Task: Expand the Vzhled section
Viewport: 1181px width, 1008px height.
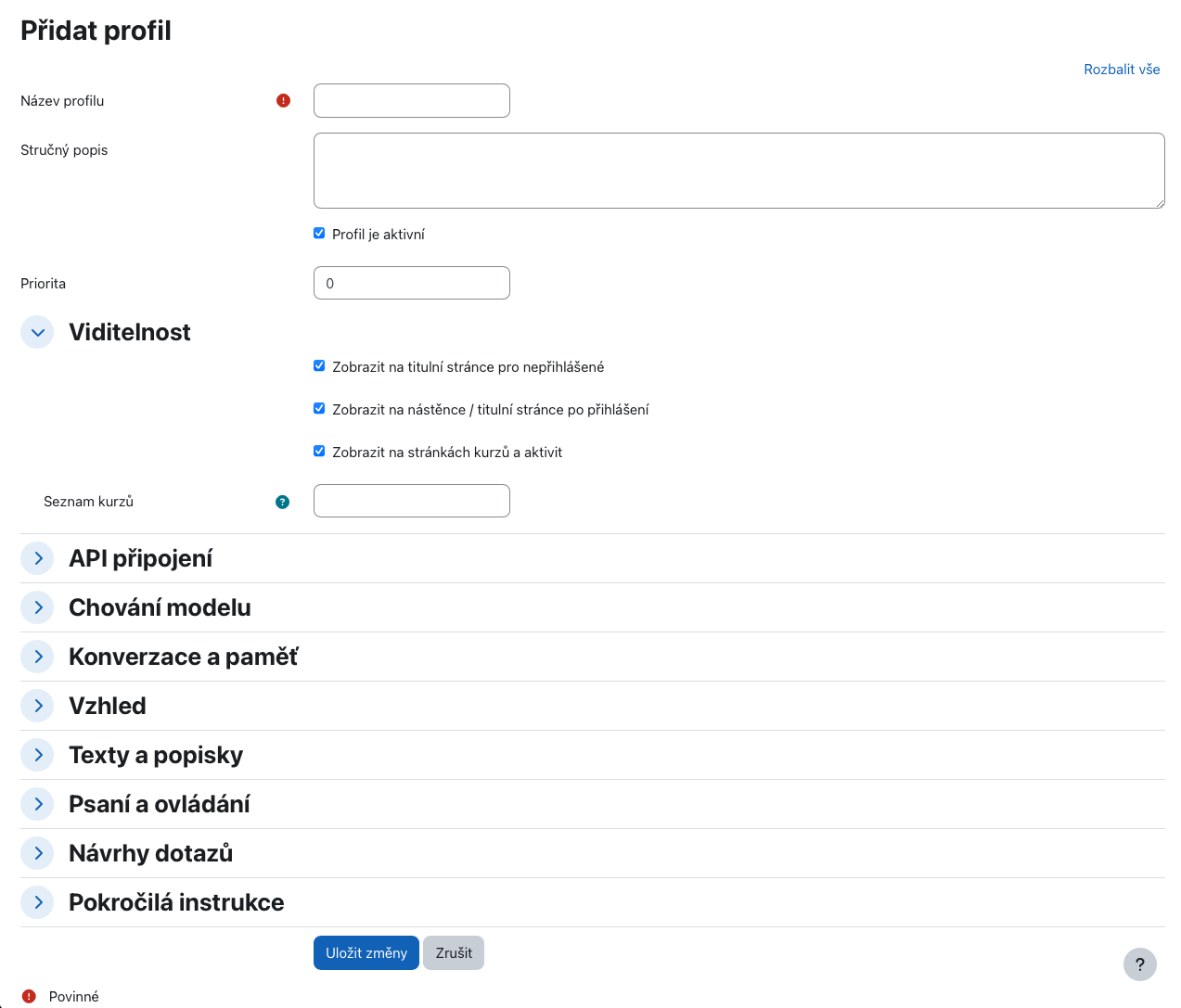Action: click(38, 706)
